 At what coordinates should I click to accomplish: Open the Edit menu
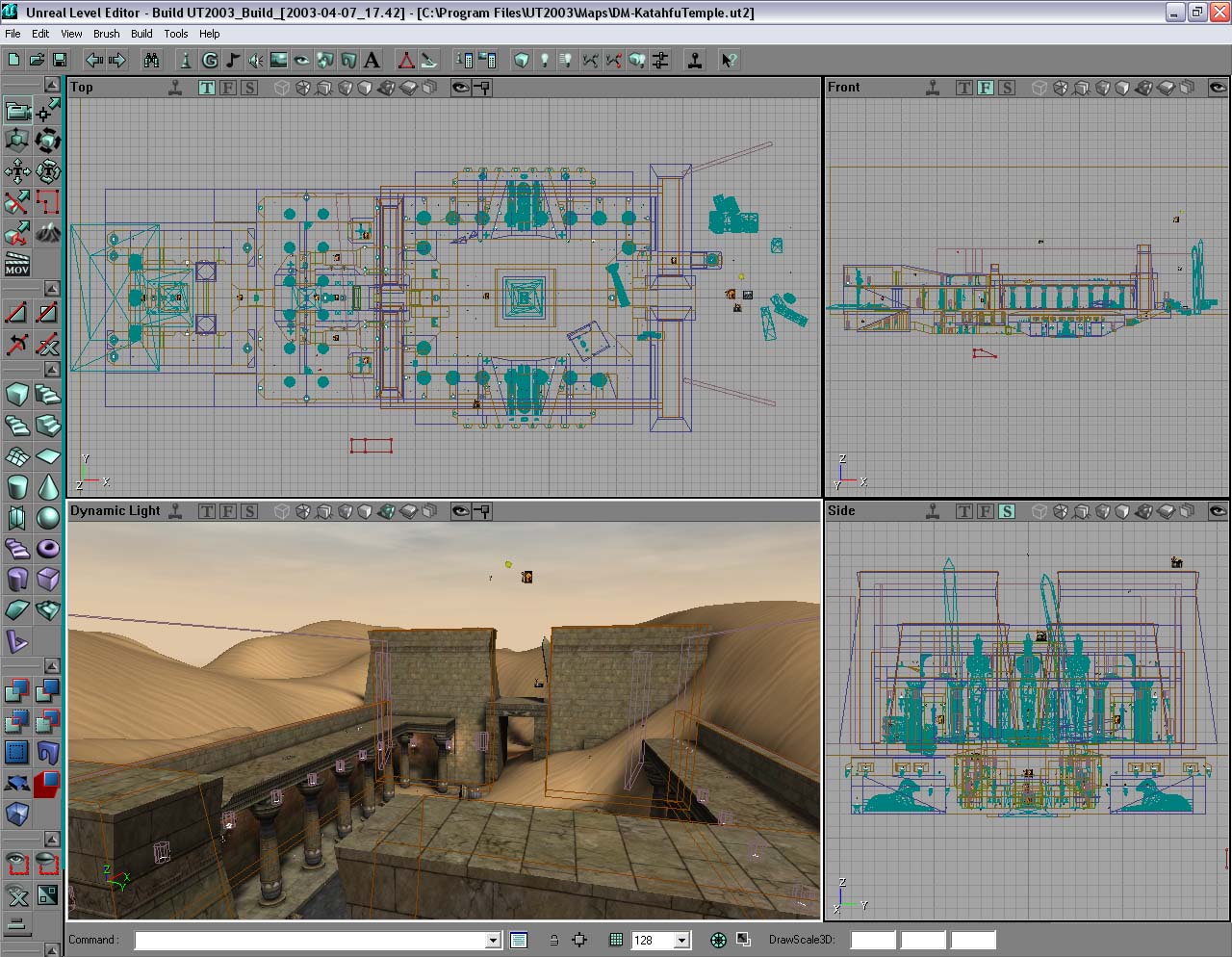40,34
